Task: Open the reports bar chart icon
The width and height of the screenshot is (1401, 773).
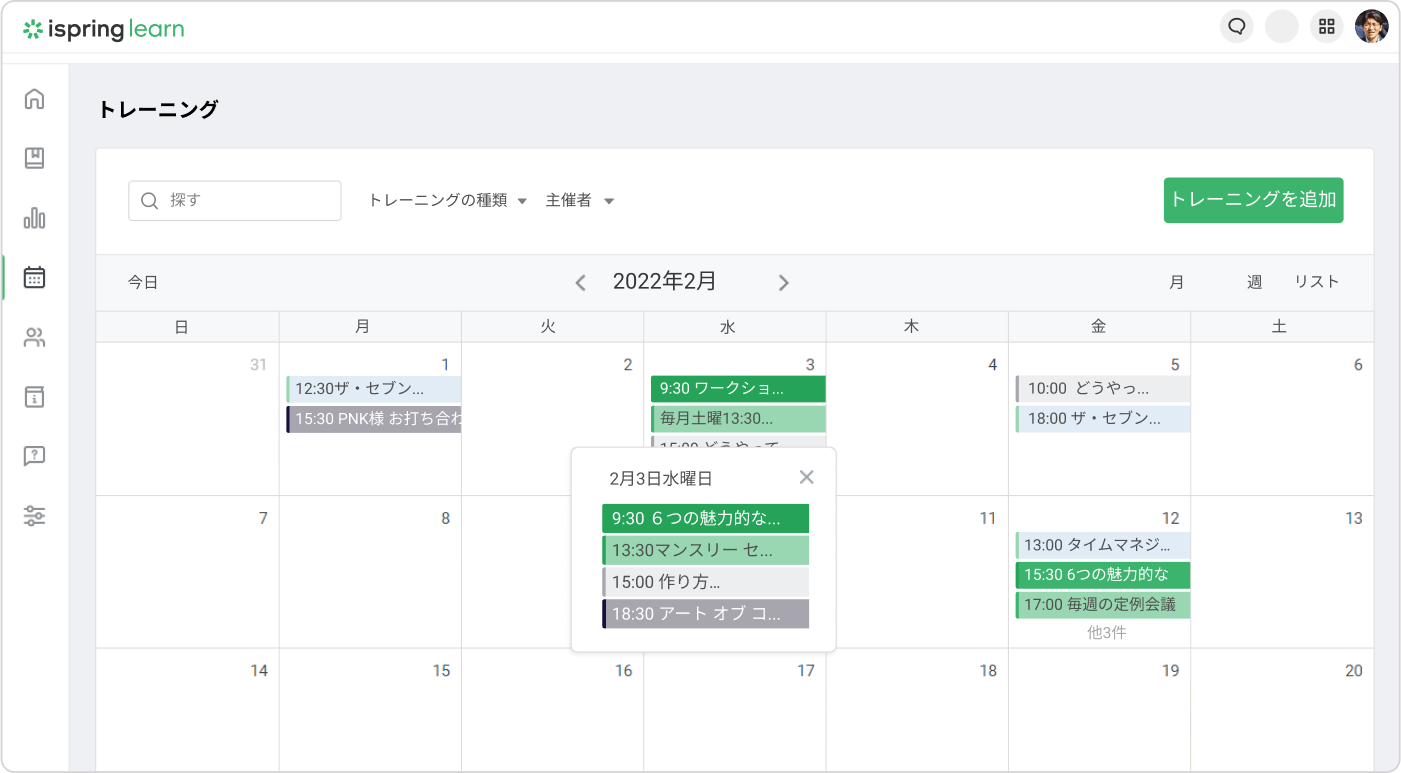Action: click(x=35, y=218)
